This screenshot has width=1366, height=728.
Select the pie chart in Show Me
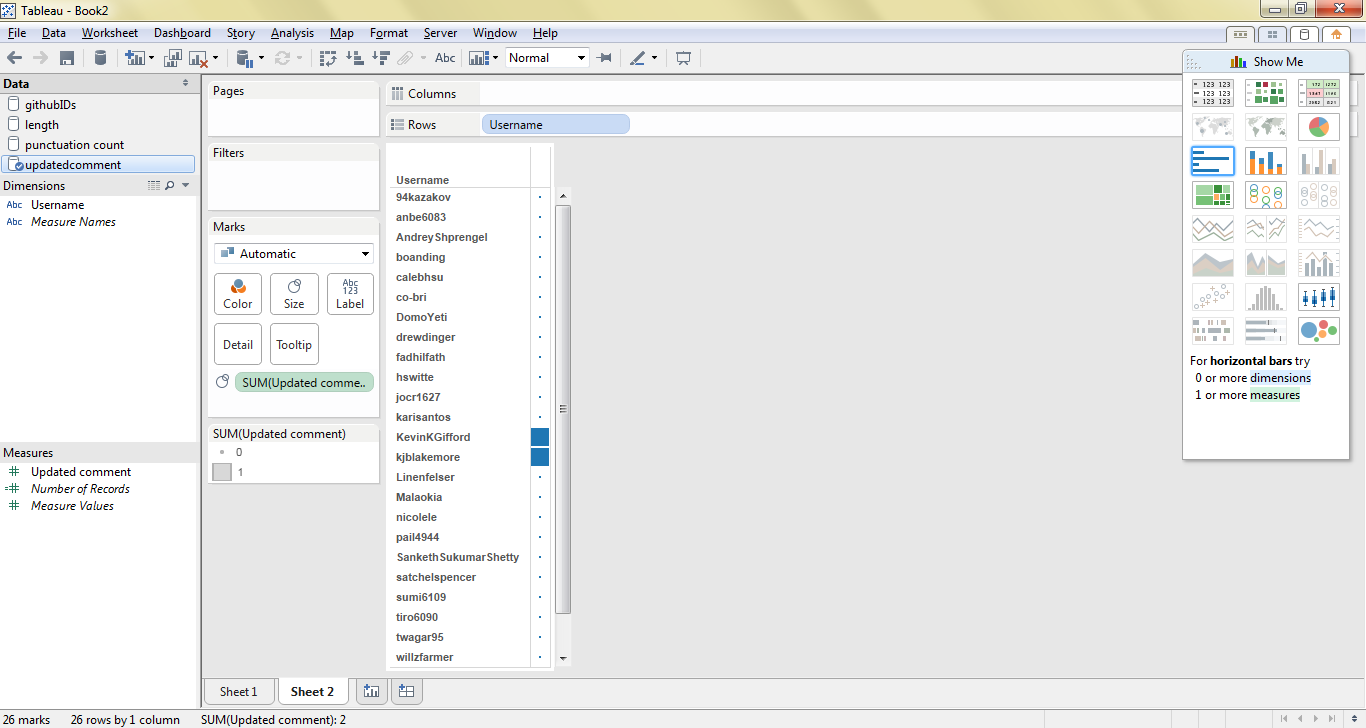[1319, 127]
